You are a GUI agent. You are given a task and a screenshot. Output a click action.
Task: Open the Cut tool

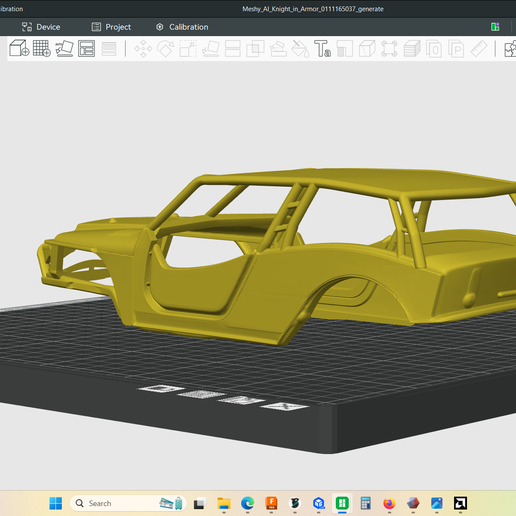pyautogui.click(x=233, y=49)
